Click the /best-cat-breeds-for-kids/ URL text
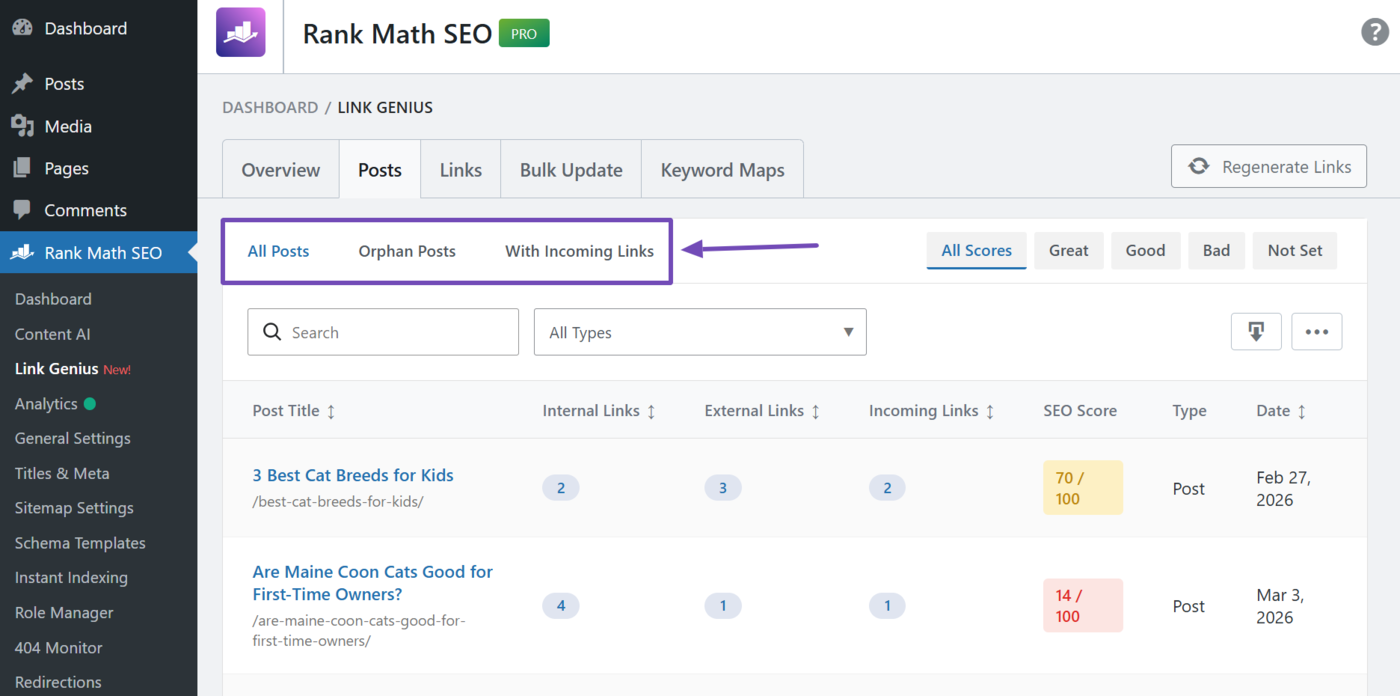 tap(338, 502)
